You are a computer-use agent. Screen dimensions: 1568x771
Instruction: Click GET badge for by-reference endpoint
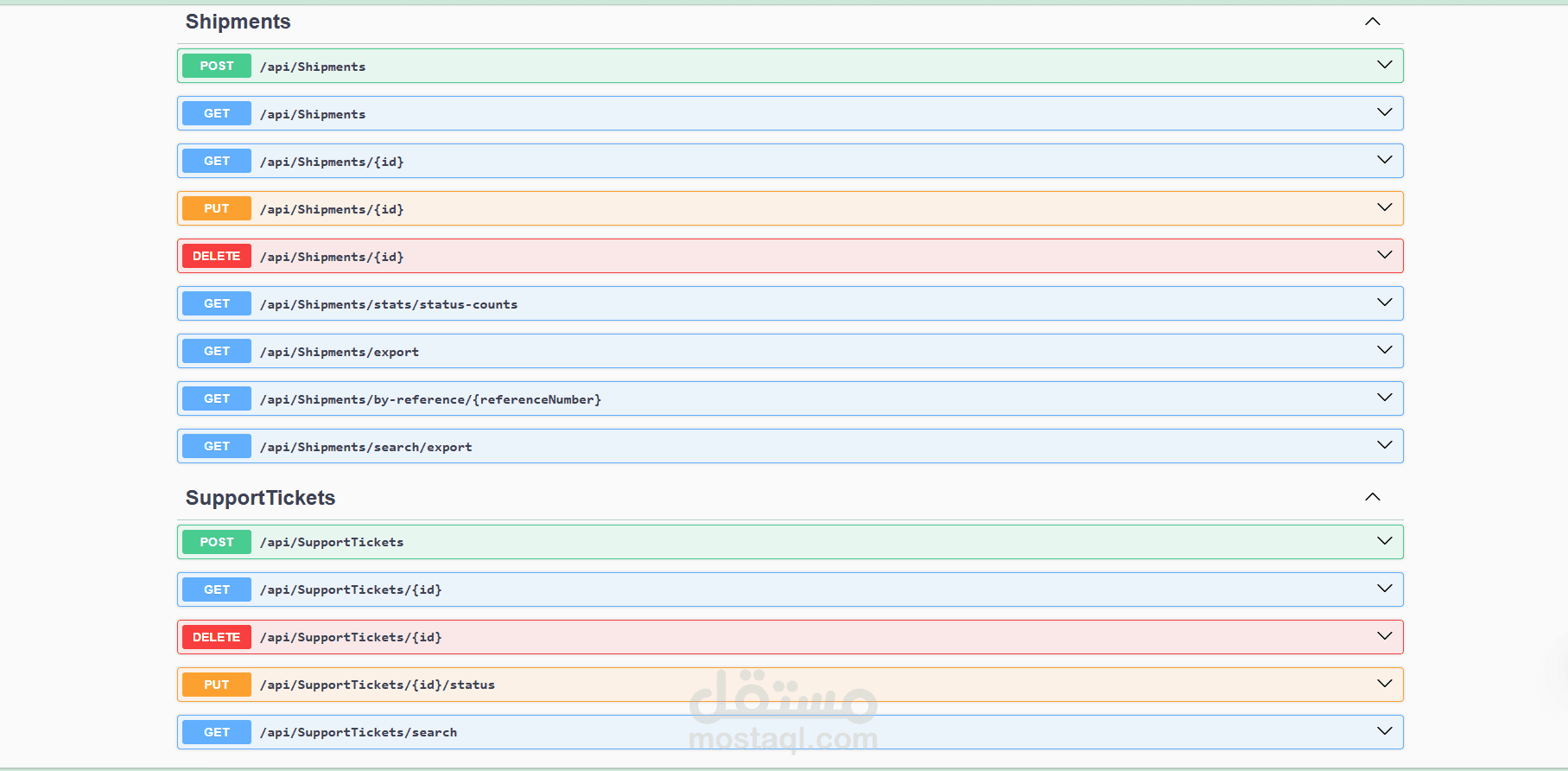pyautogui.click(x=217, y=398)
